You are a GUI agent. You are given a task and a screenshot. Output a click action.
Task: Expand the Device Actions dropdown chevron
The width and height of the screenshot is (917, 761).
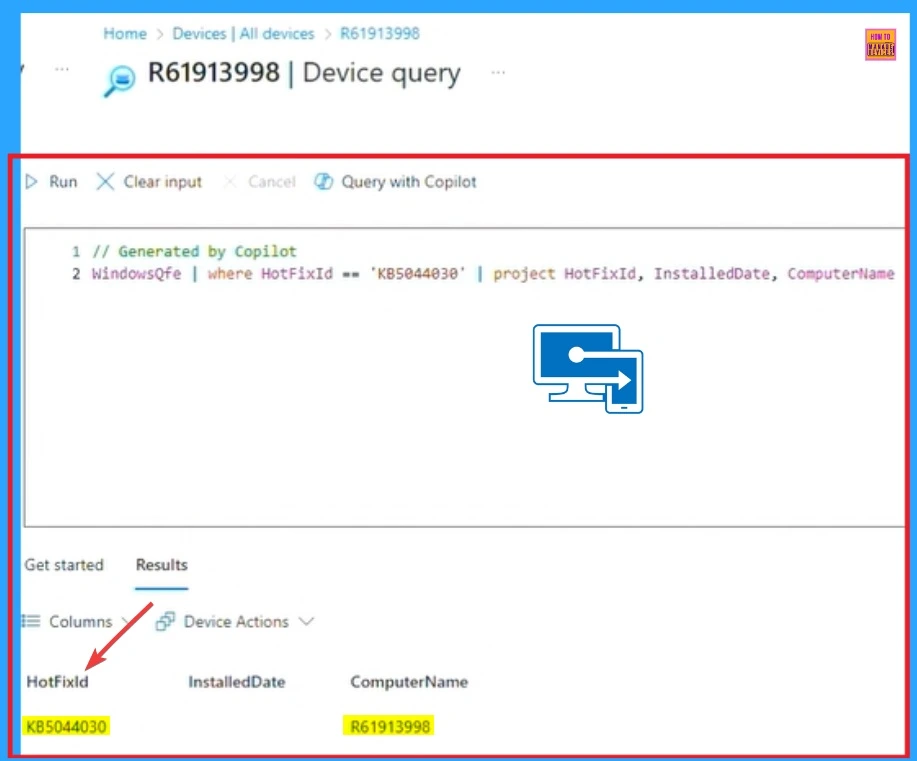pos(306,621)
